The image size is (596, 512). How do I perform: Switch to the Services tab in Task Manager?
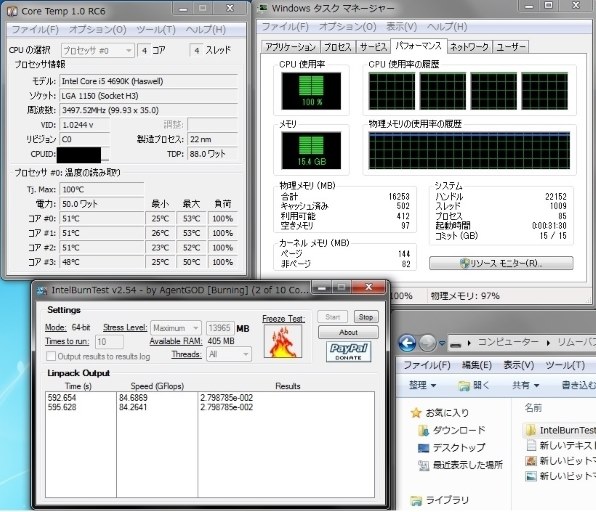373,47
